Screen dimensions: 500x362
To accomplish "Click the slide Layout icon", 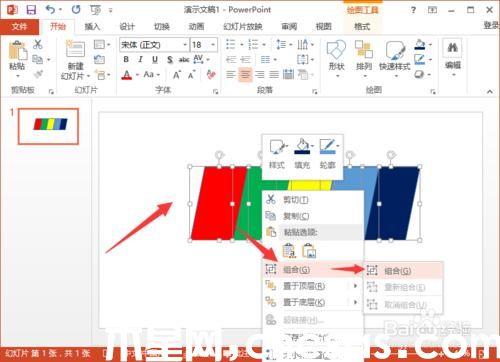I will click(99, 44).
